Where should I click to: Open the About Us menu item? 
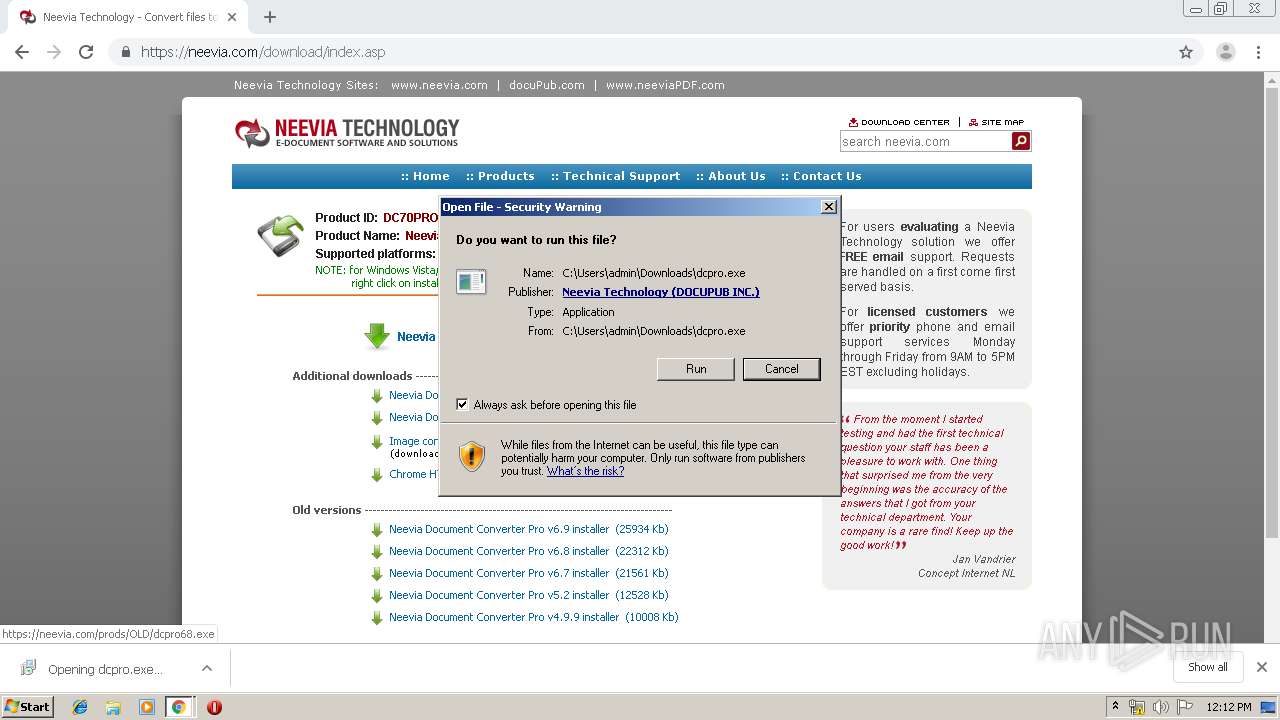(x=731, y=176)
